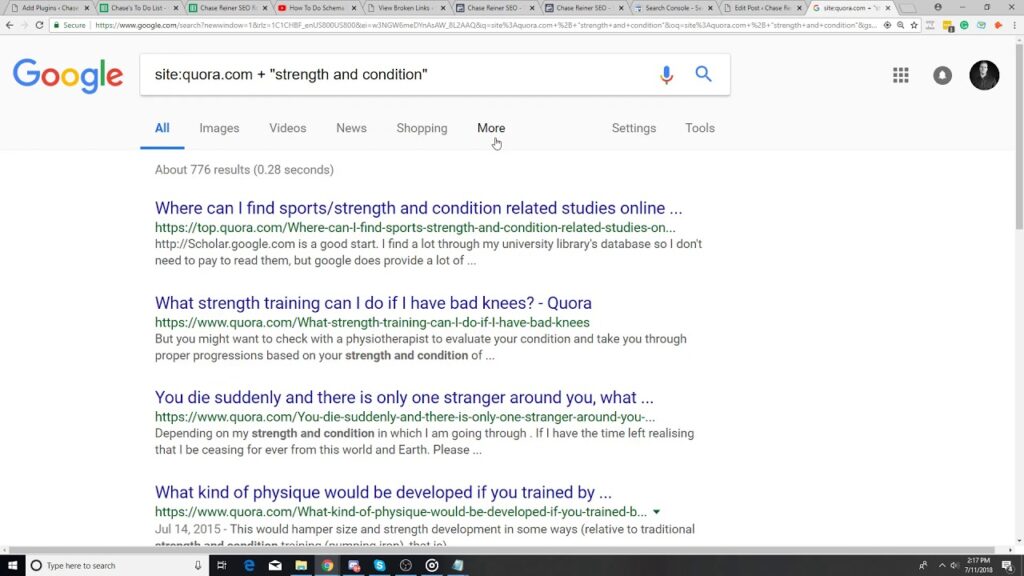Open Mail app from the taskbar
The image size is (1024, 576).
(275, 566)
